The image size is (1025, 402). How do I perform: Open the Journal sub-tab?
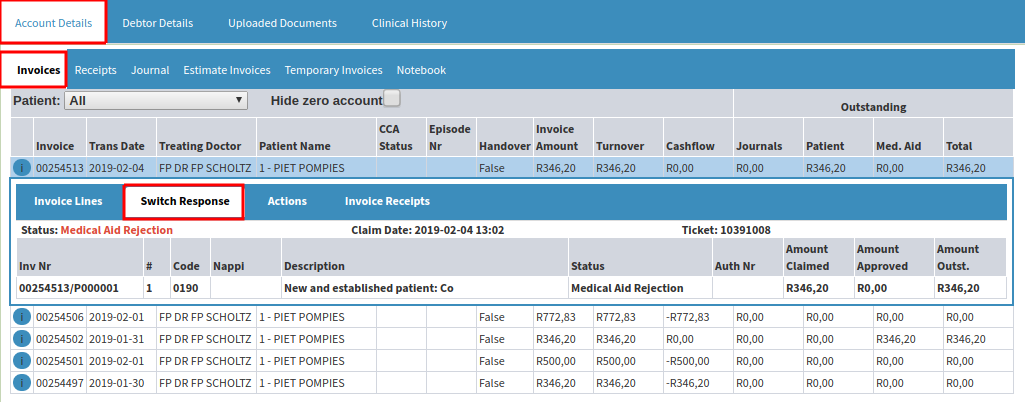point(150,70)
